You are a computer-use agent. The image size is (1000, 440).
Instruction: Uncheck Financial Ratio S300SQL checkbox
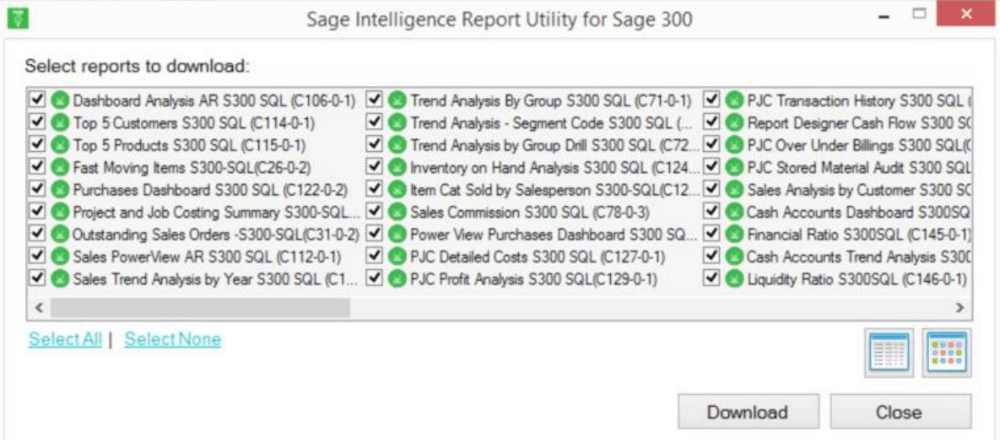coord(712,233)
